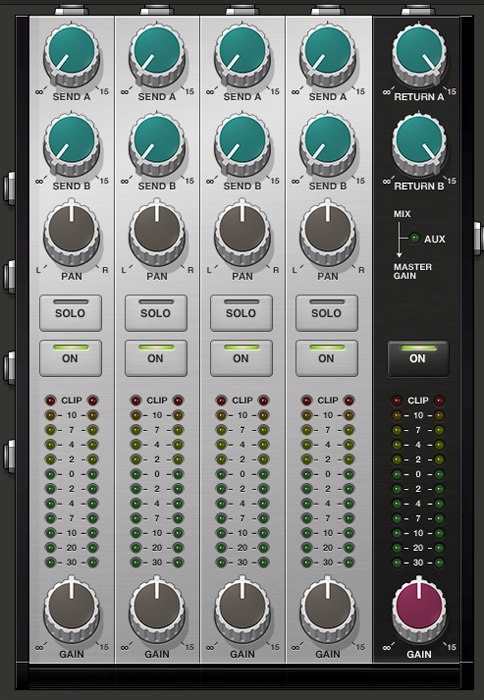Click the Return A teal knob
Image resolution: width=484 pixels, height=700 pixels.
[x=419, y=54]
